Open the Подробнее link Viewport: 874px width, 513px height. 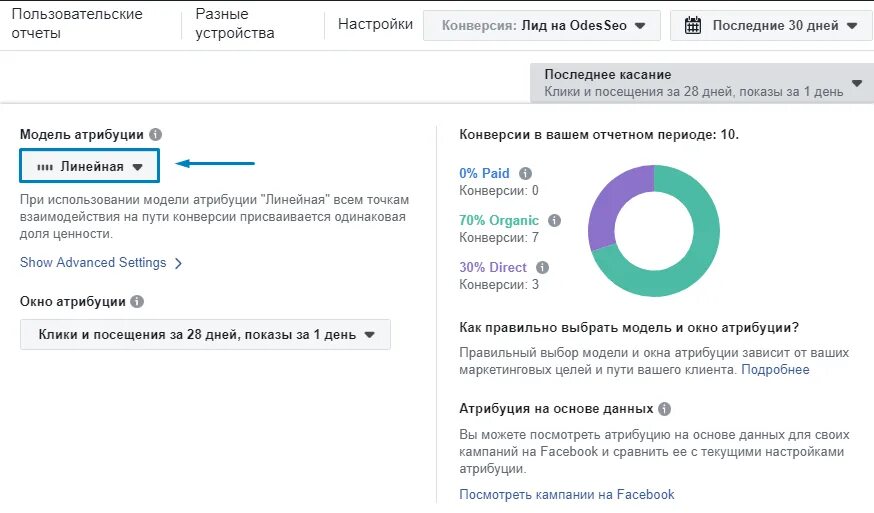pos(775,370)
